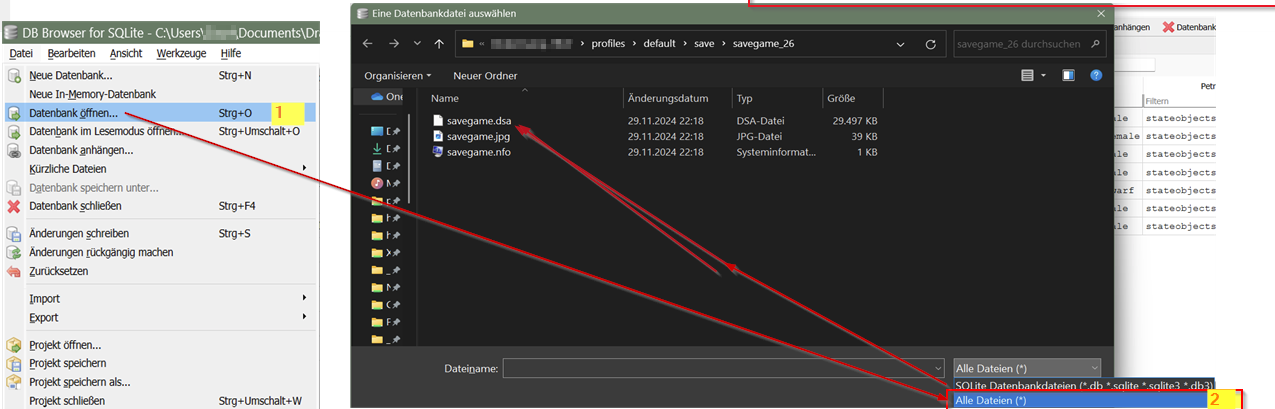Screen dimensions: 1275x409
Task: Open the Alle Dateien (*) file type combo box
Action: click(1027, 368)
